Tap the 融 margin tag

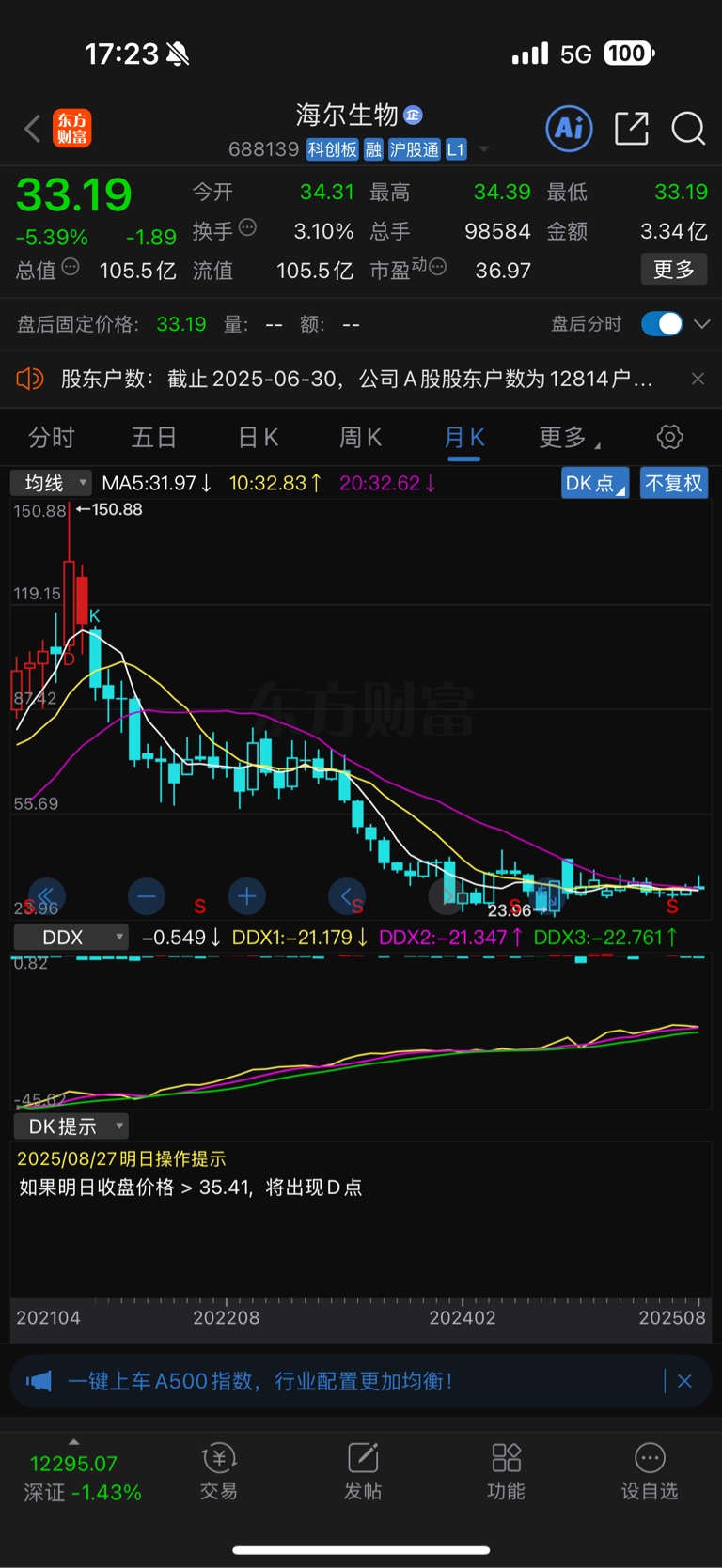point(373,149)
